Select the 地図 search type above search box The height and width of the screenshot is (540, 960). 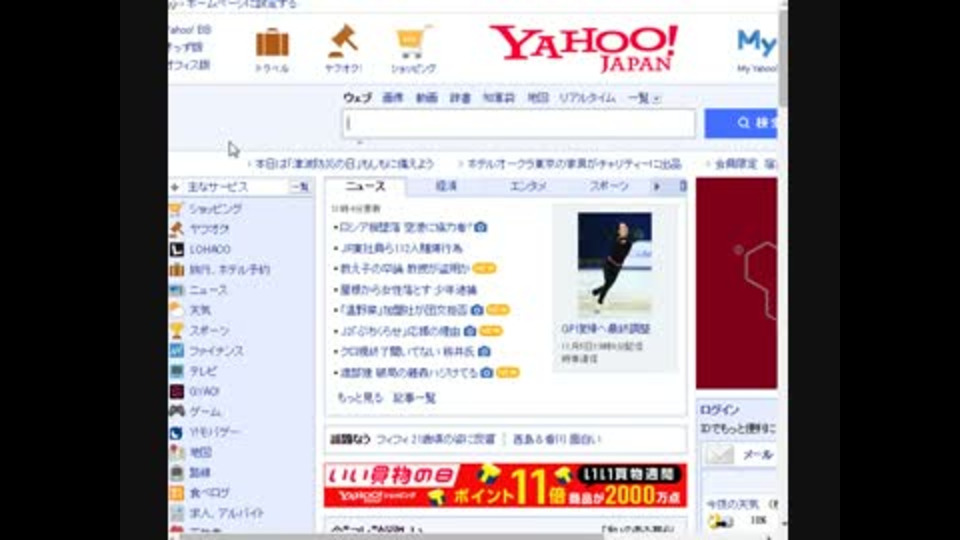click(538, 98)
